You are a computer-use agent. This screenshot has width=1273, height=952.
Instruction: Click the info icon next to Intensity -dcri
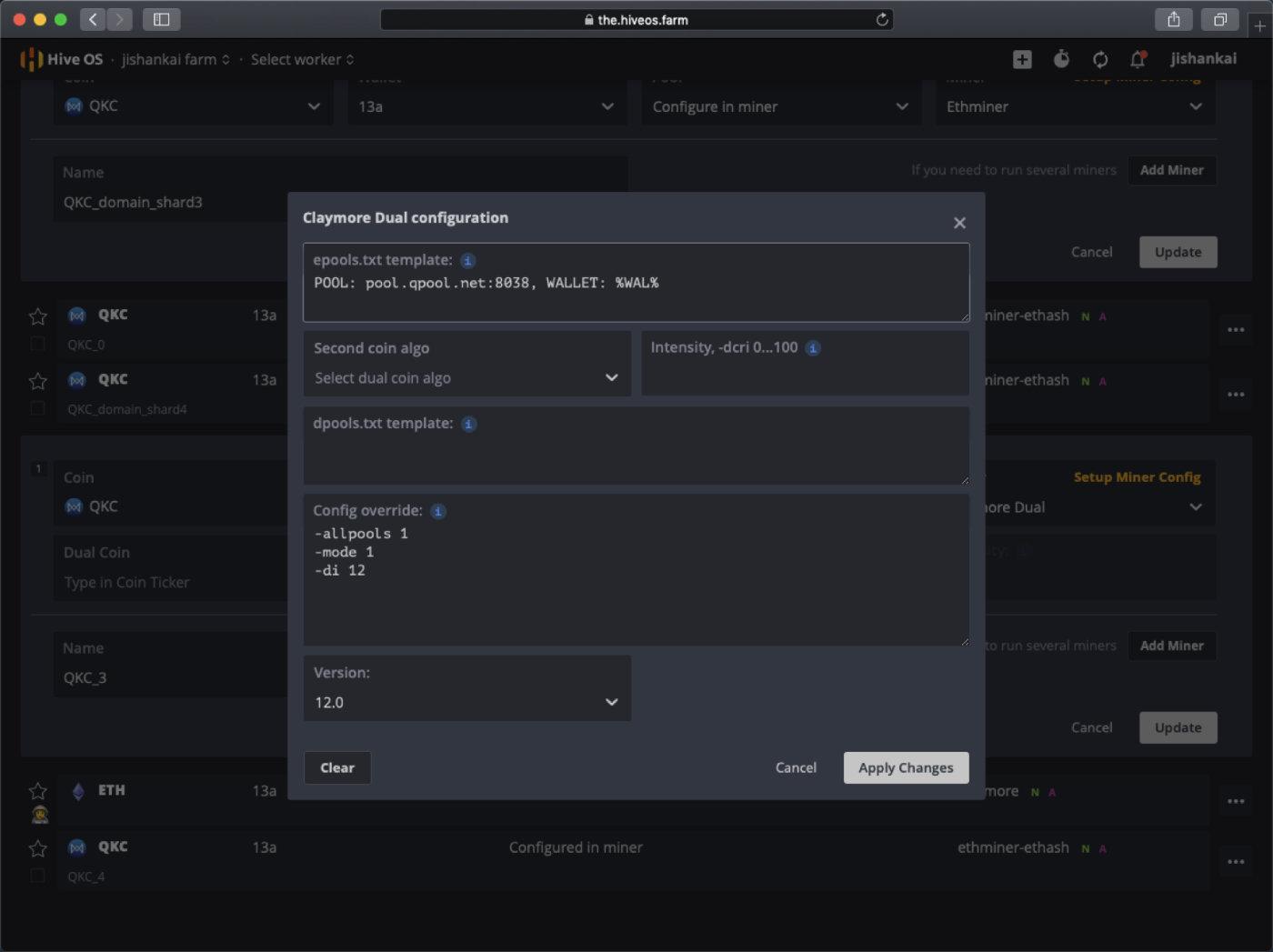(x=813, y=348)
